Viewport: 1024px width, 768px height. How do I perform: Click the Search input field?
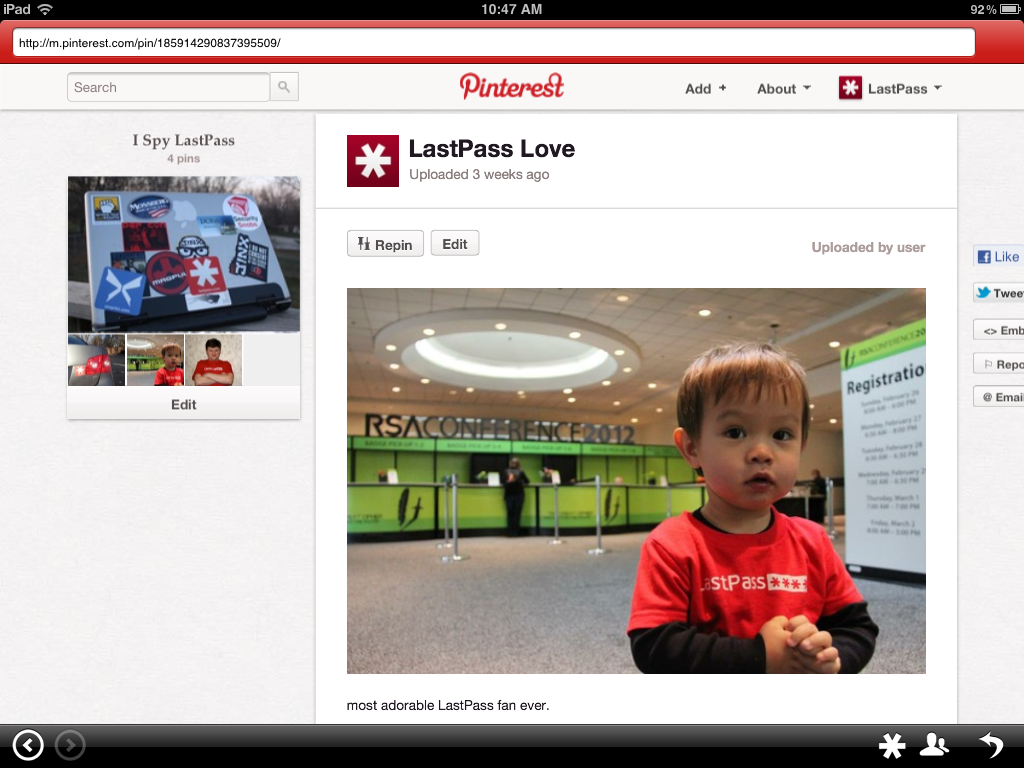coord(168,87)
